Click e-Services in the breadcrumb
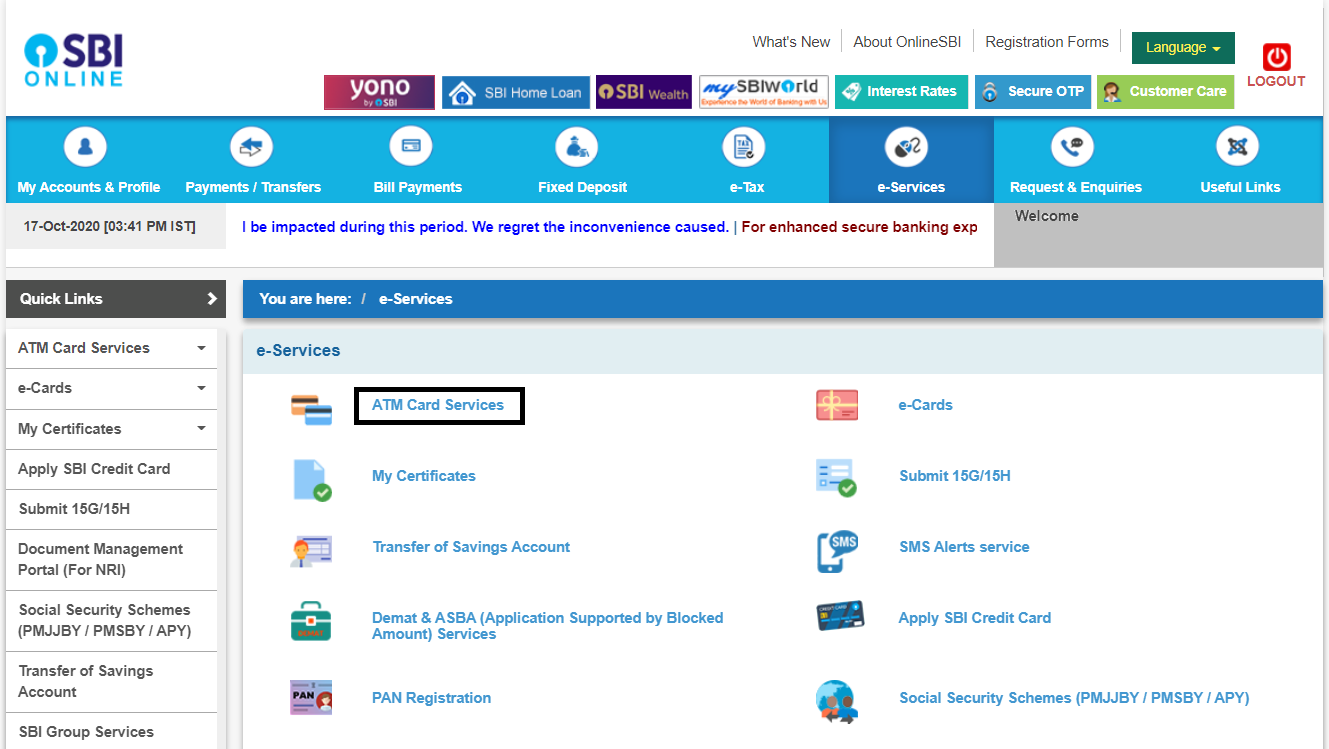 point(416,299)
